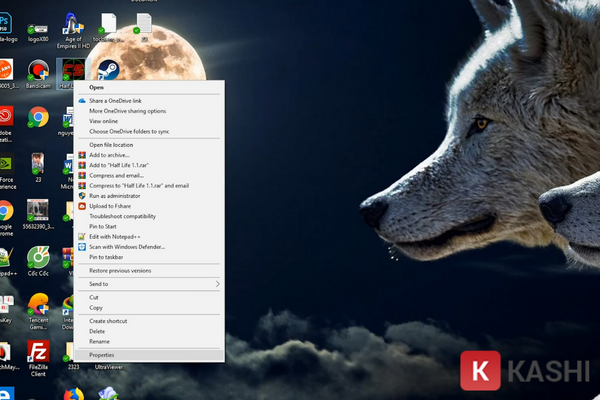Select the 23 image thumbnail on desktop
600x400 pixels.
tap(38, 165)
